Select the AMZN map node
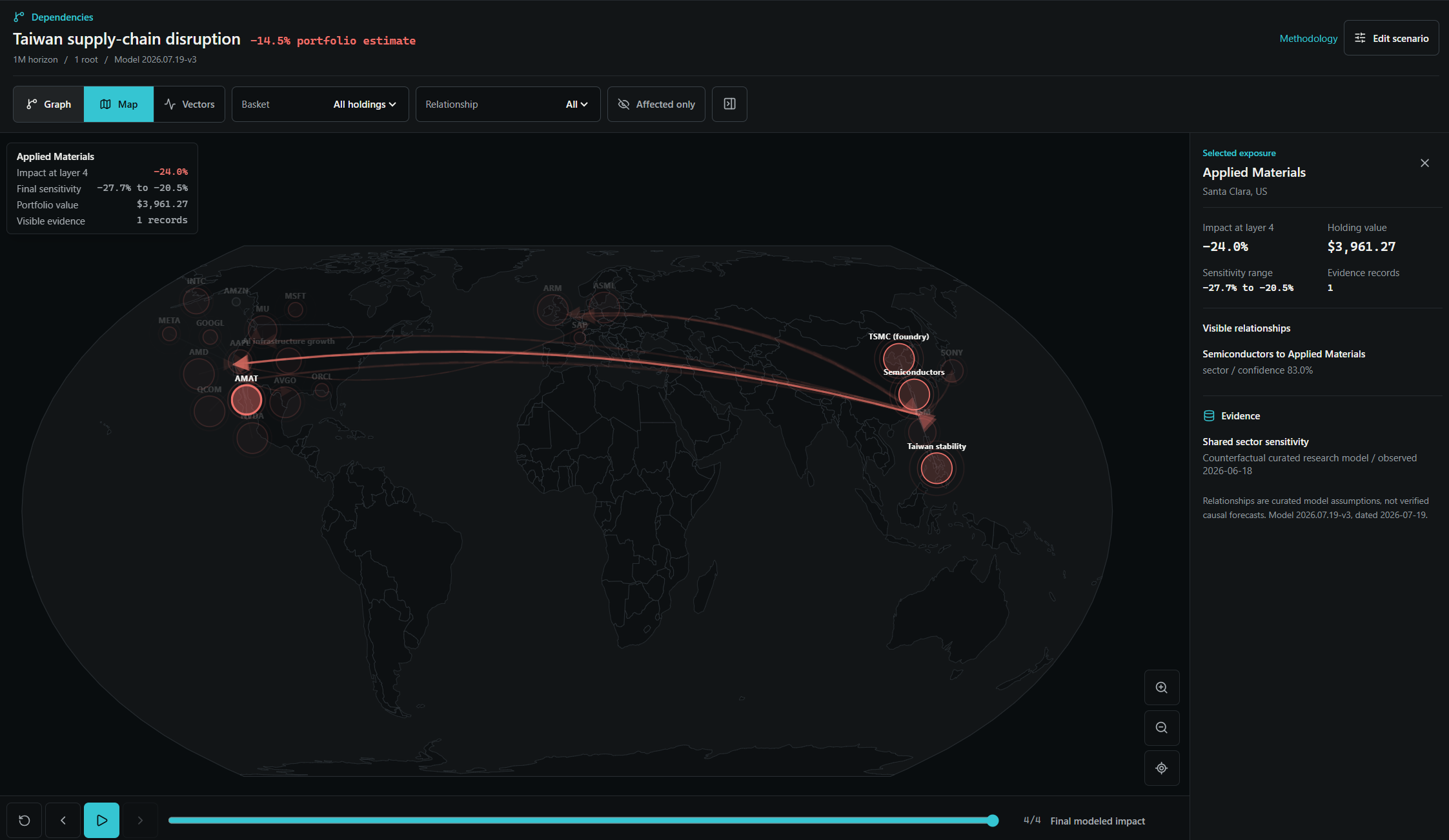The image size is (1449, 840). coord(236,302)
